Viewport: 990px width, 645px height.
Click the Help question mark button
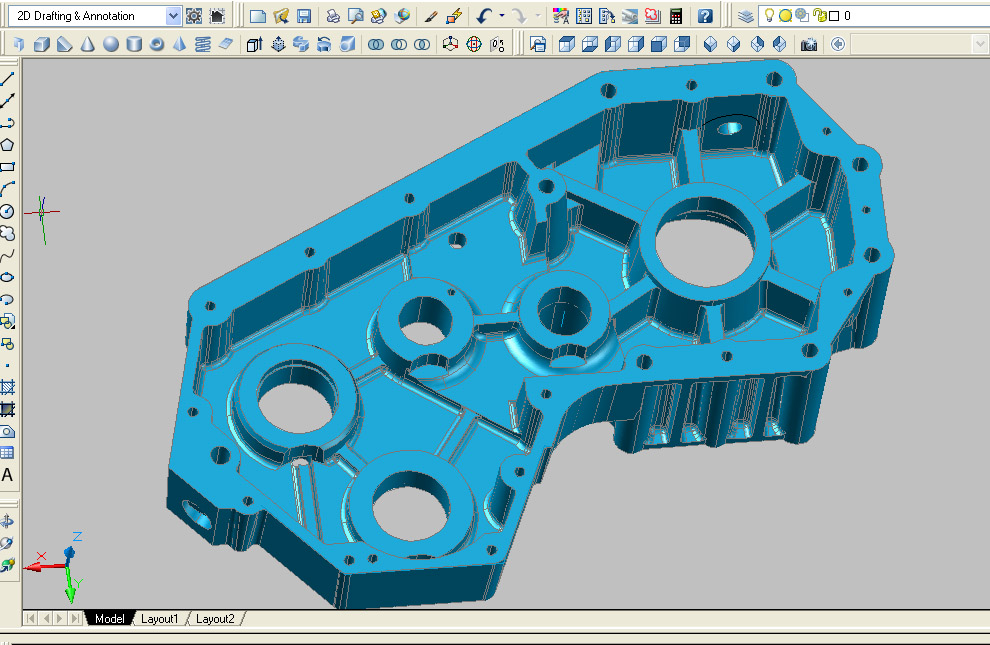coord(705,16)
